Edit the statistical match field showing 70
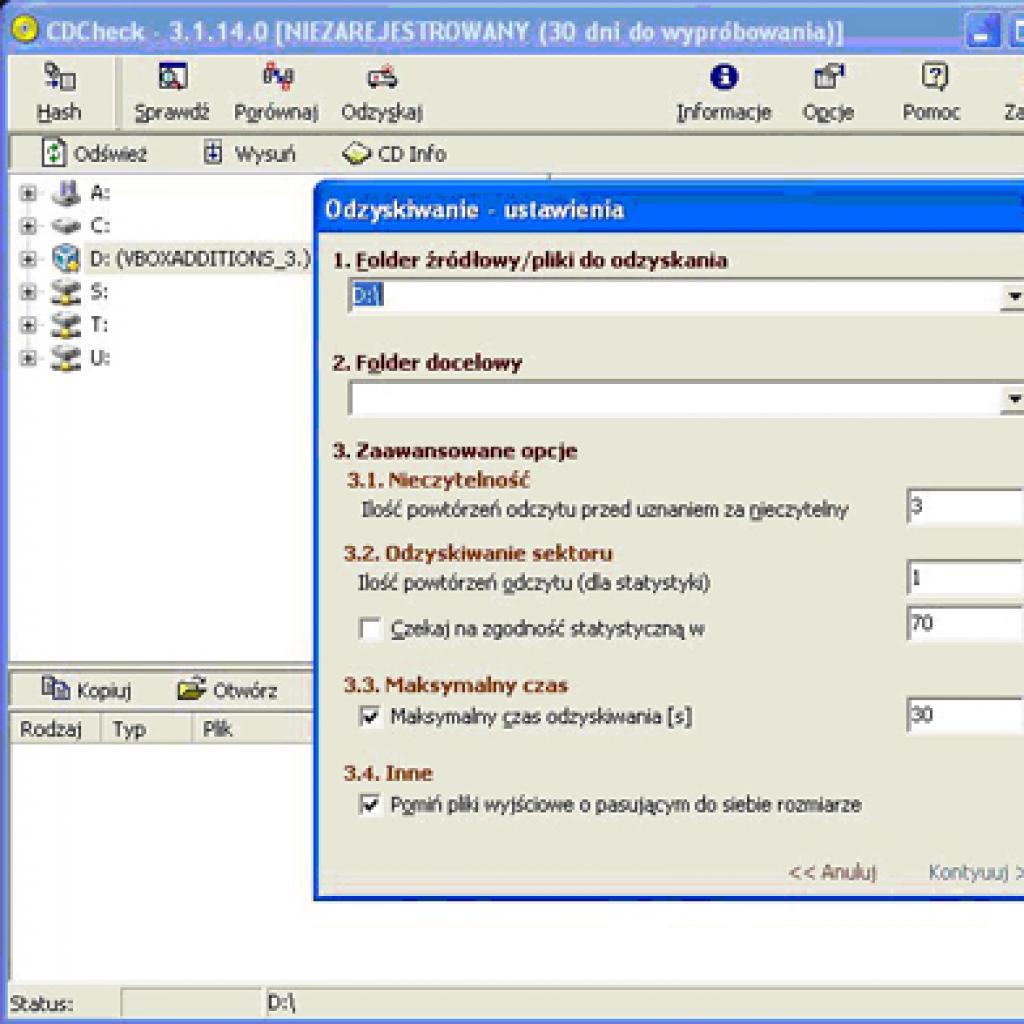 click(965, 624)
